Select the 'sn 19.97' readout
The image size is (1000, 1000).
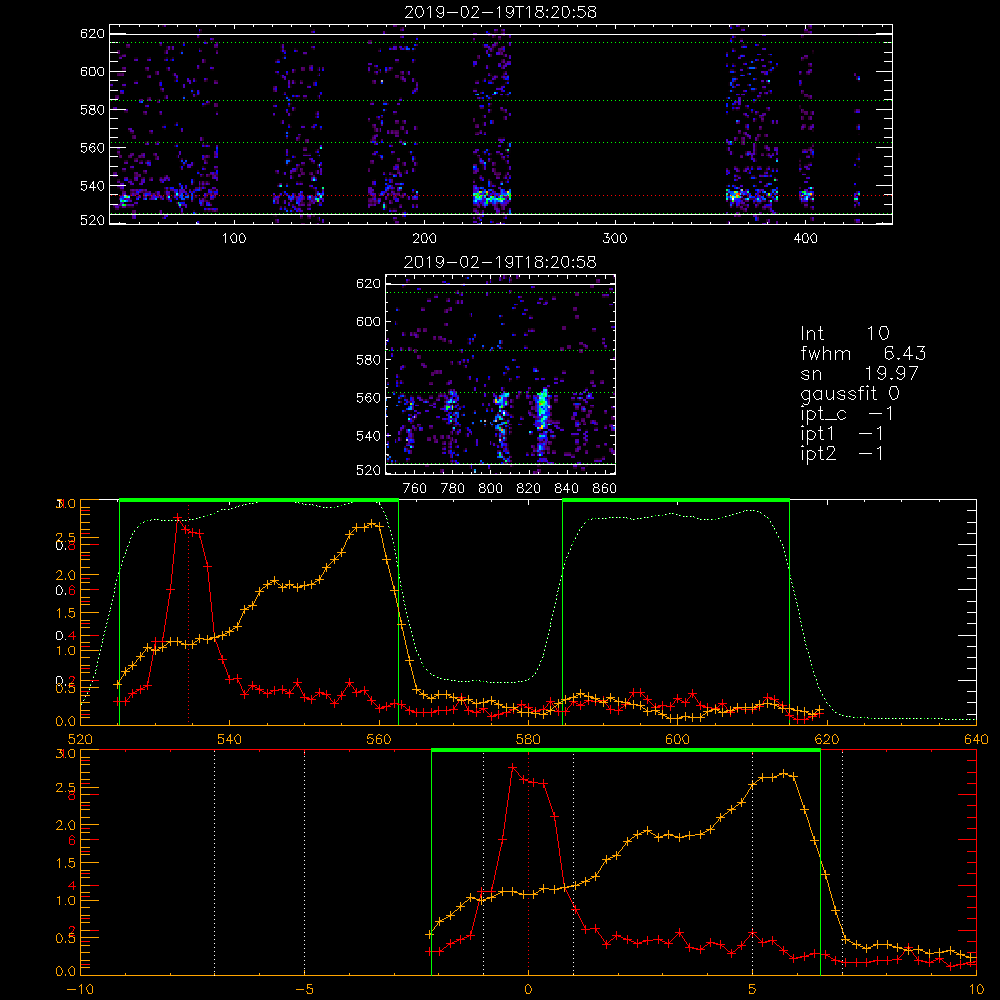(860, 374)
